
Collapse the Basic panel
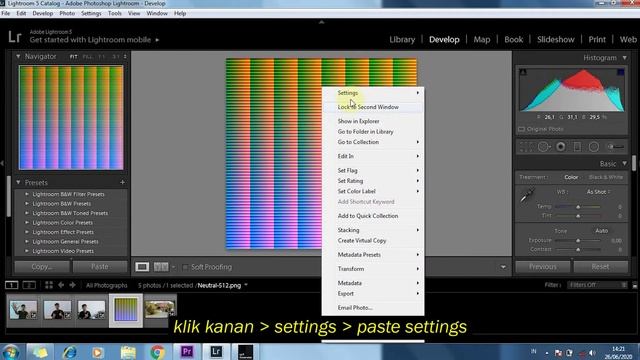pos(624,164)
